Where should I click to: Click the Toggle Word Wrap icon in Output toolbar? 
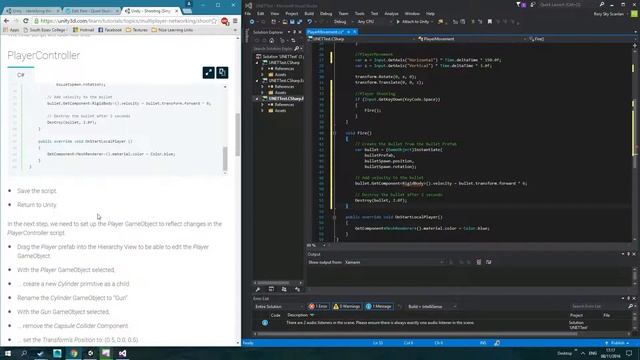click(x=489, y=262)
